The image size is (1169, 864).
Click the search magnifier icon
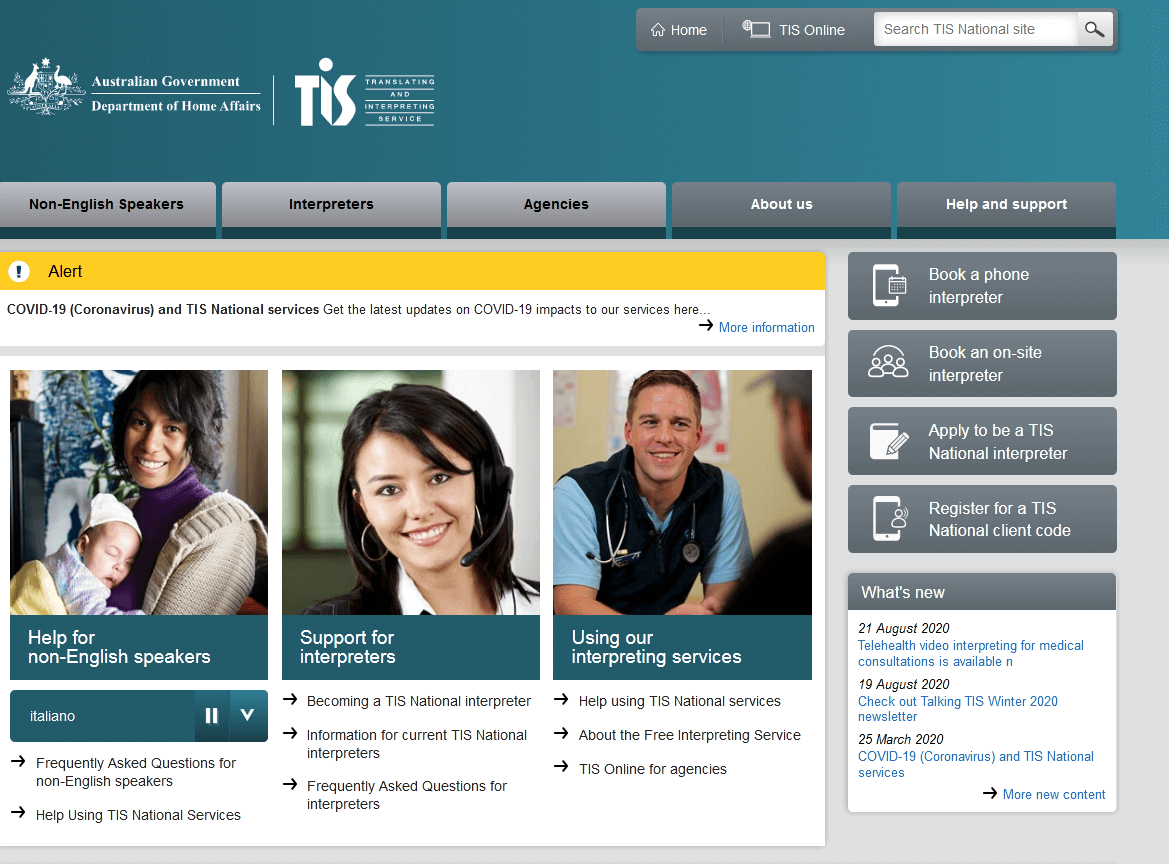point(1094,29)
